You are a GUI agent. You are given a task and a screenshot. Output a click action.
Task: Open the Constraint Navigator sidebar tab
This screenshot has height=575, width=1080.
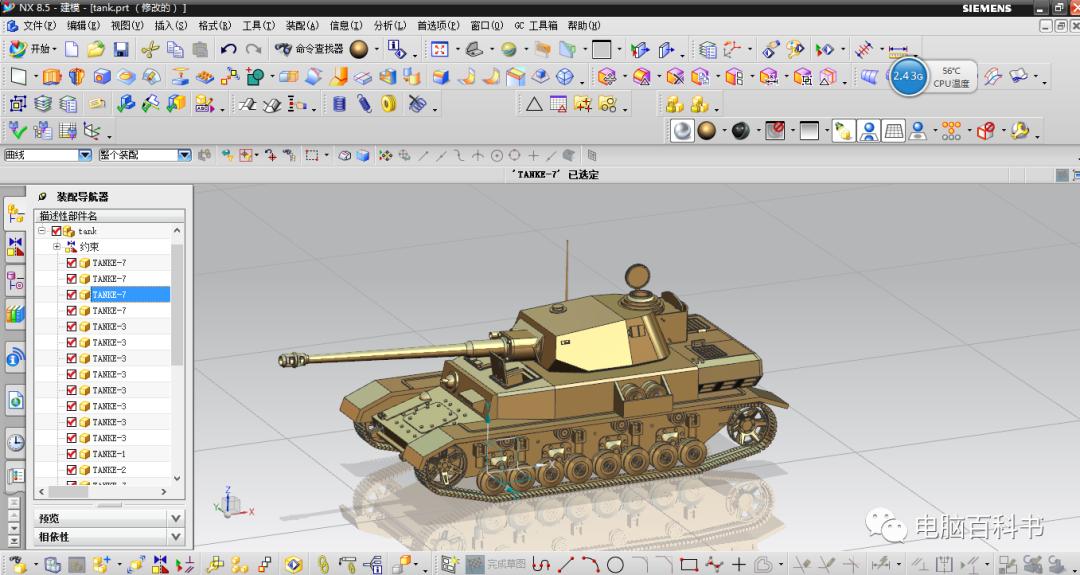point(15,246)
